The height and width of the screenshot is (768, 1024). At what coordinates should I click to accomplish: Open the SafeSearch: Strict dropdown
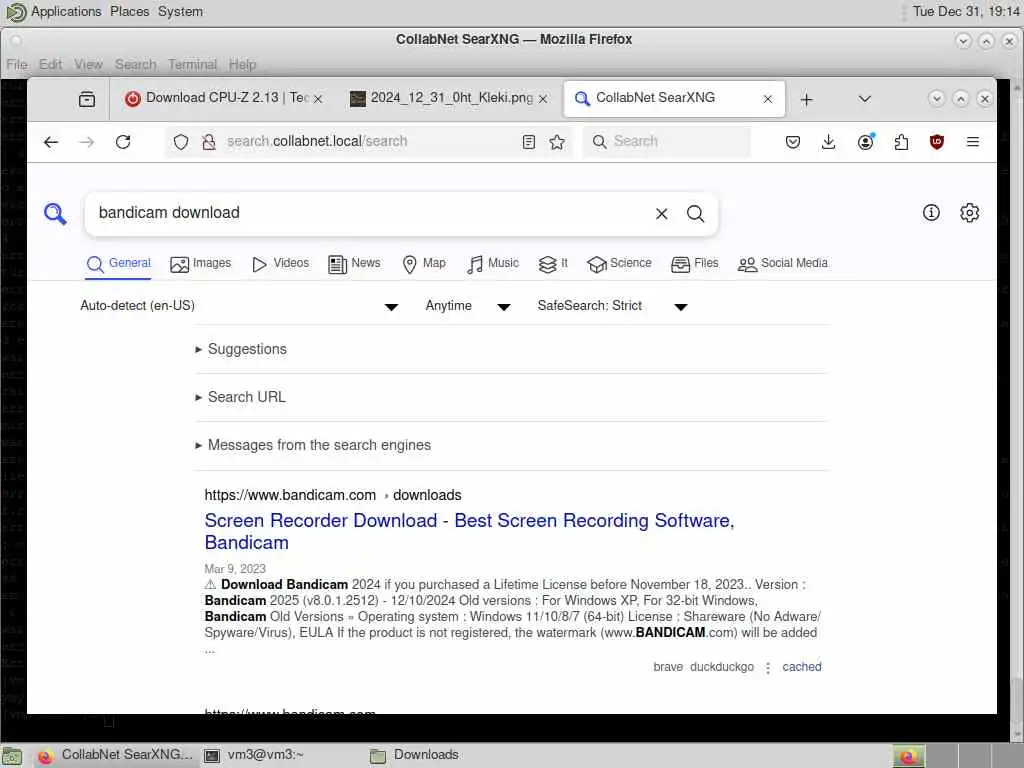pyautogui.click(x=613, y=306)
